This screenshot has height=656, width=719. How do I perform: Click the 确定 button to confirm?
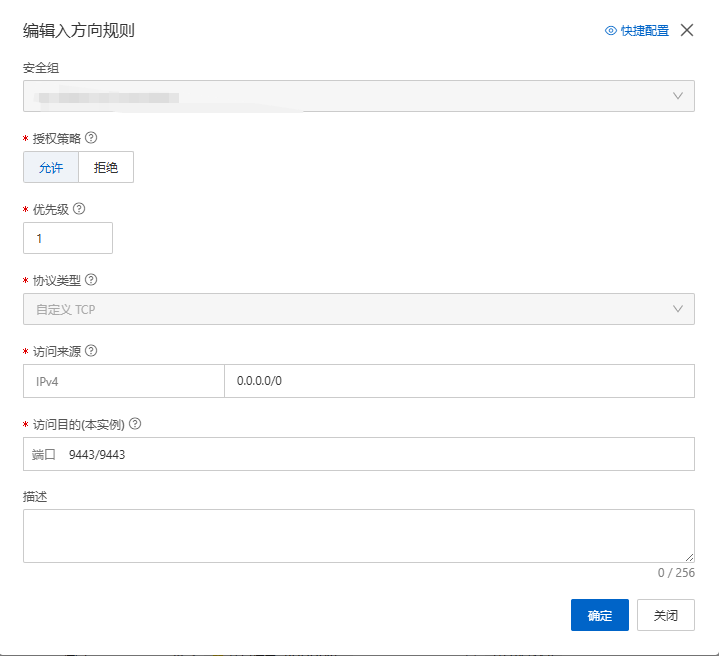[599, 615]
